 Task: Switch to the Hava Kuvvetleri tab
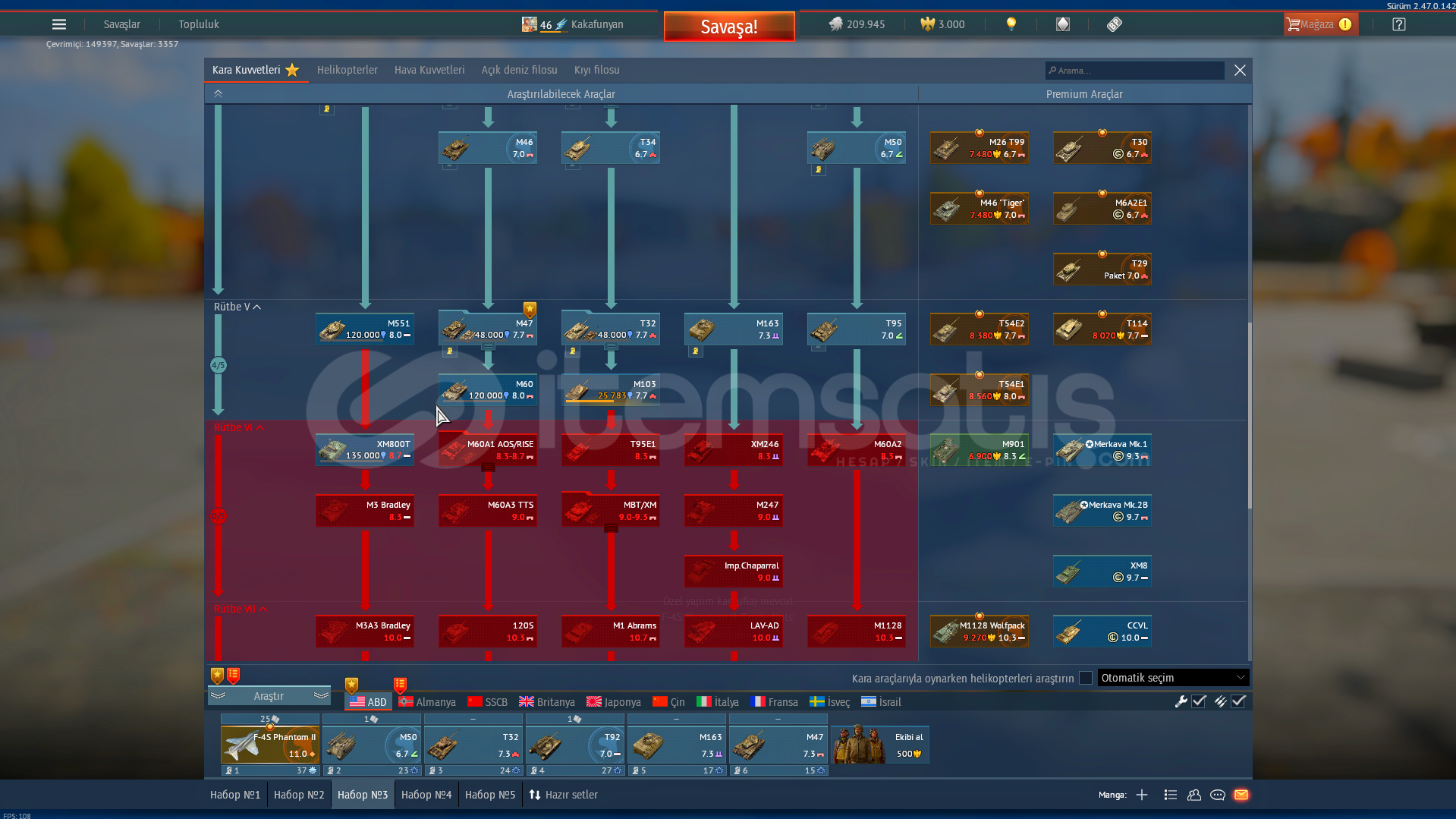(x=429, y=70)
